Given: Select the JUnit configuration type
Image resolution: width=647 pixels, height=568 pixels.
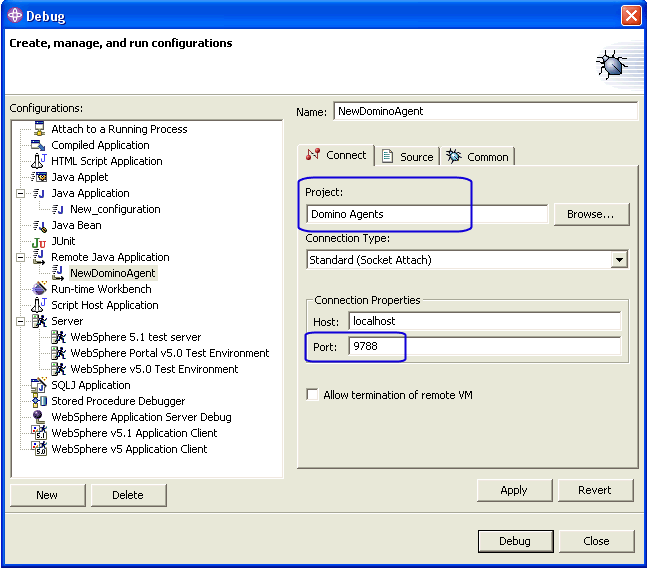Looking at the screenshot, I should coord(63,241).
